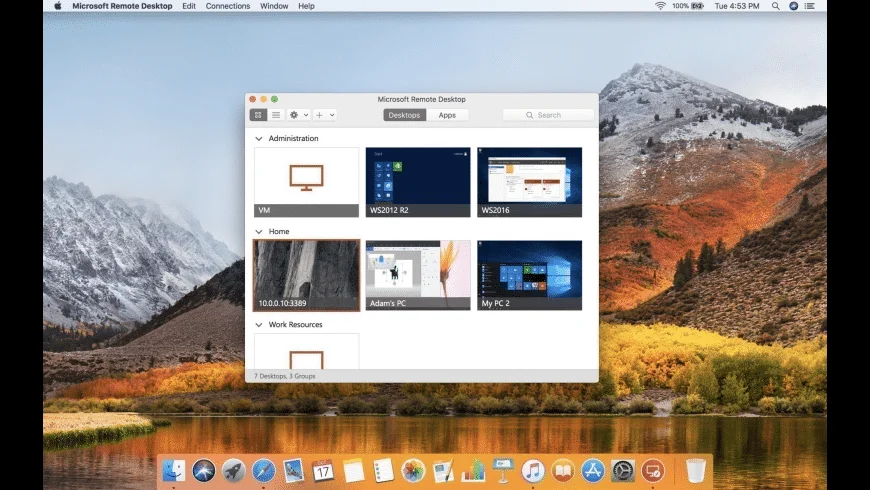Select the Apps tab
The image size is (870, 490).
(x=447, y=115)
